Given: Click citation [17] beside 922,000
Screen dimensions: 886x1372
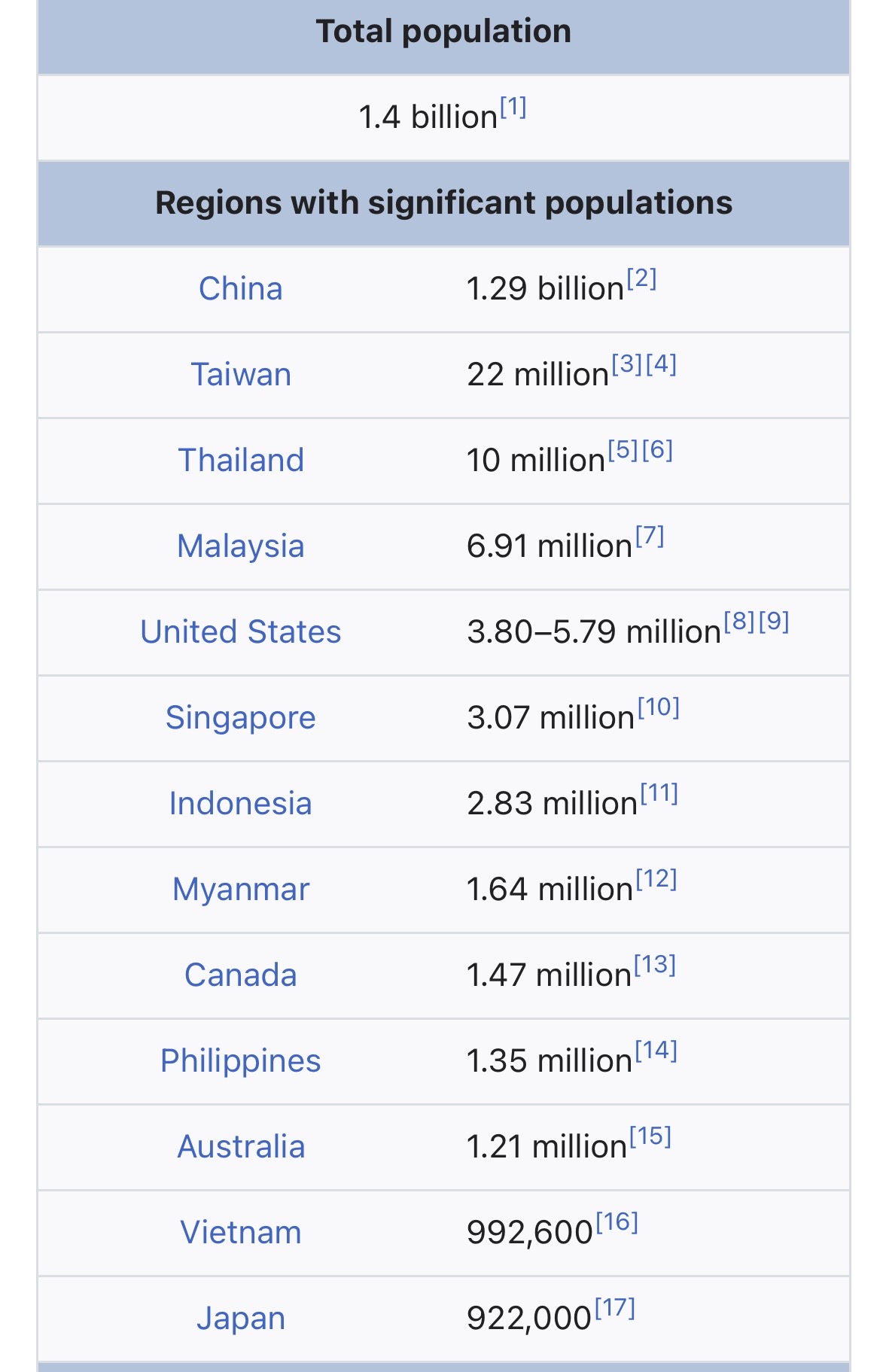Looking at the screenshot, I should click(x=615, y=1309).
